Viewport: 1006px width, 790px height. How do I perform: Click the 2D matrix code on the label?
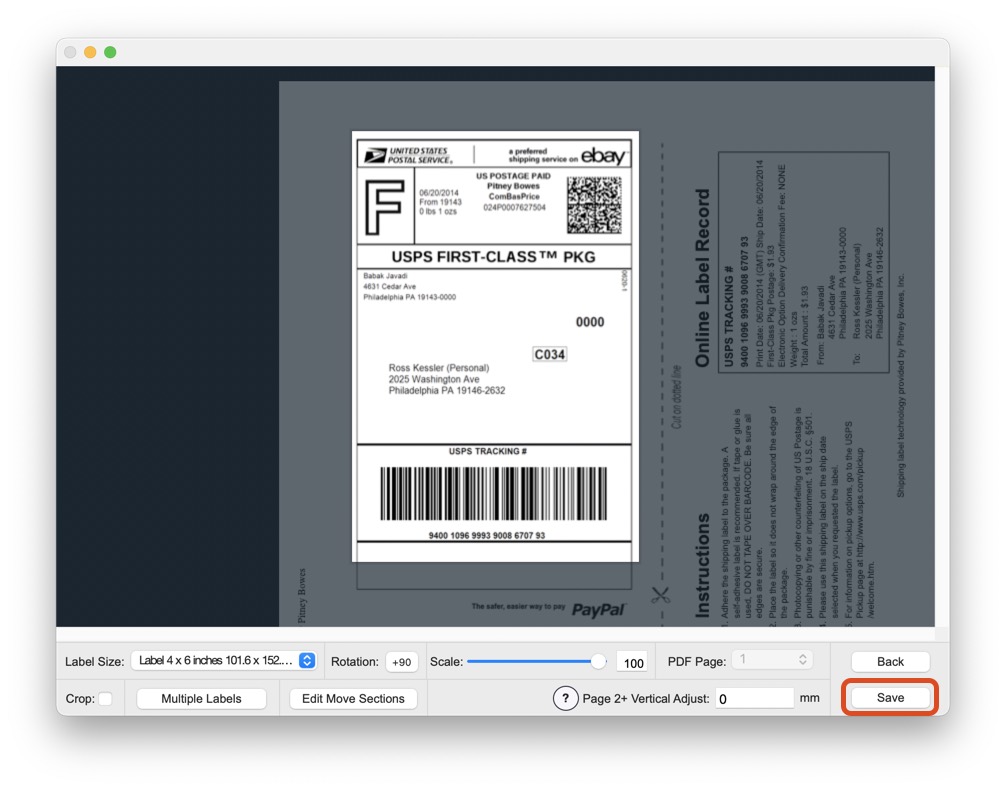pos(594,205)
